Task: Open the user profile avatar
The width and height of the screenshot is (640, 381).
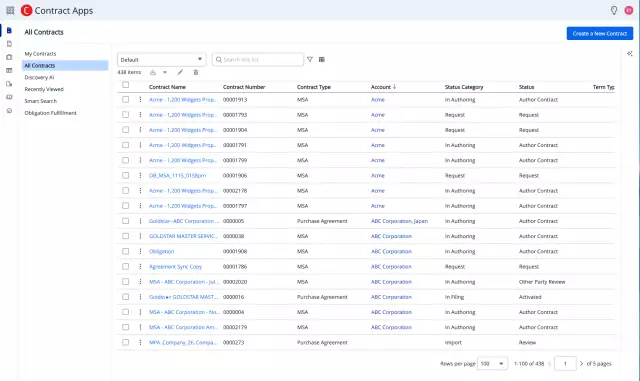Action: pos(629,10)
